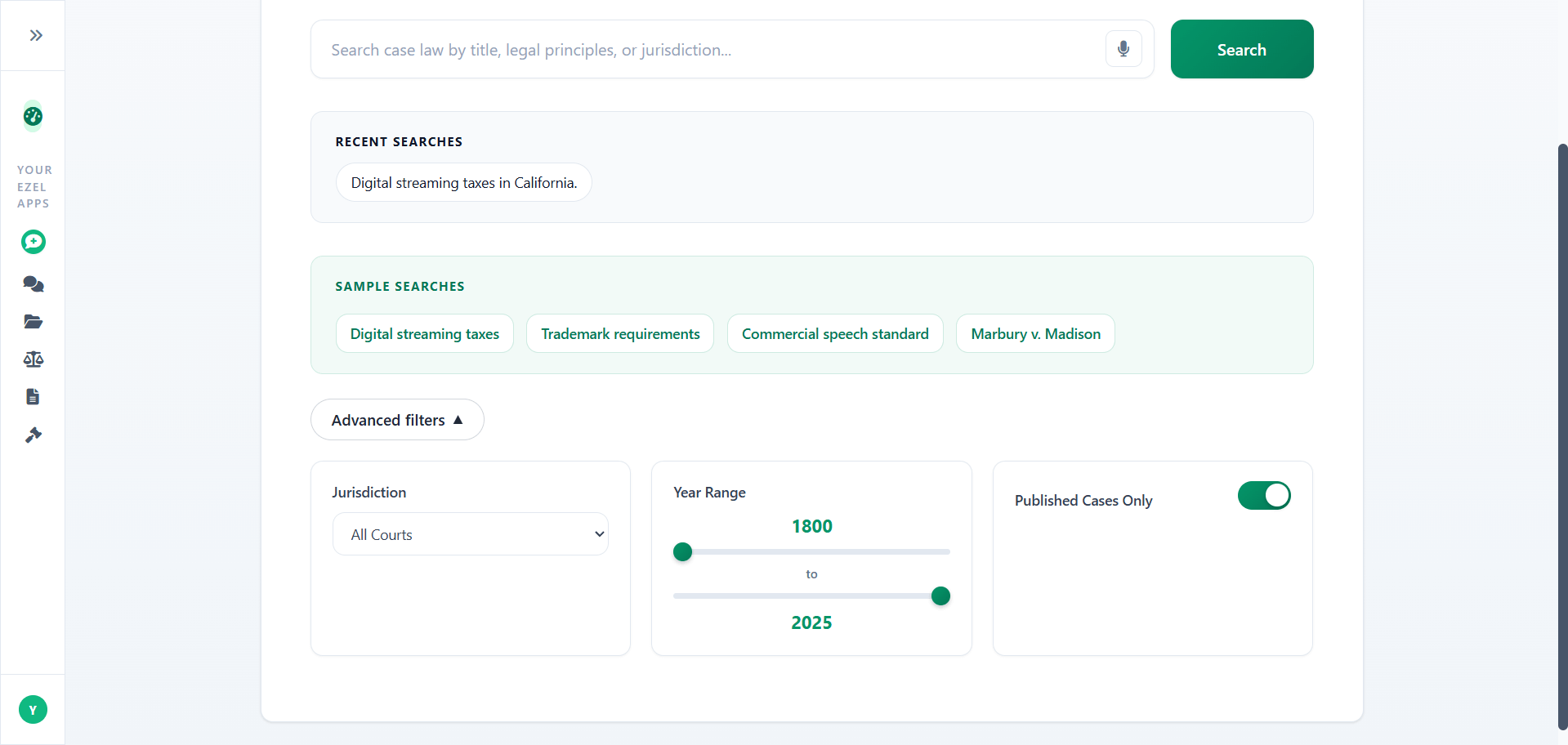Select the scales of justice icon
Image resolution: width=1568 pixels, height=745 pixels.
(33, 359)
